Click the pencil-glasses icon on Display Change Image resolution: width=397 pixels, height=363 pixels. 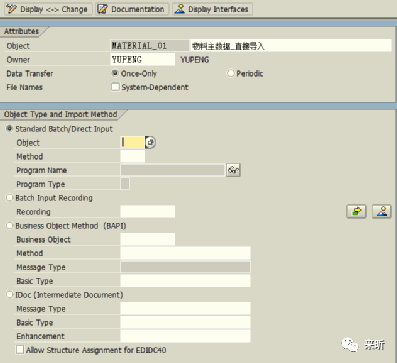coord(12,9)
